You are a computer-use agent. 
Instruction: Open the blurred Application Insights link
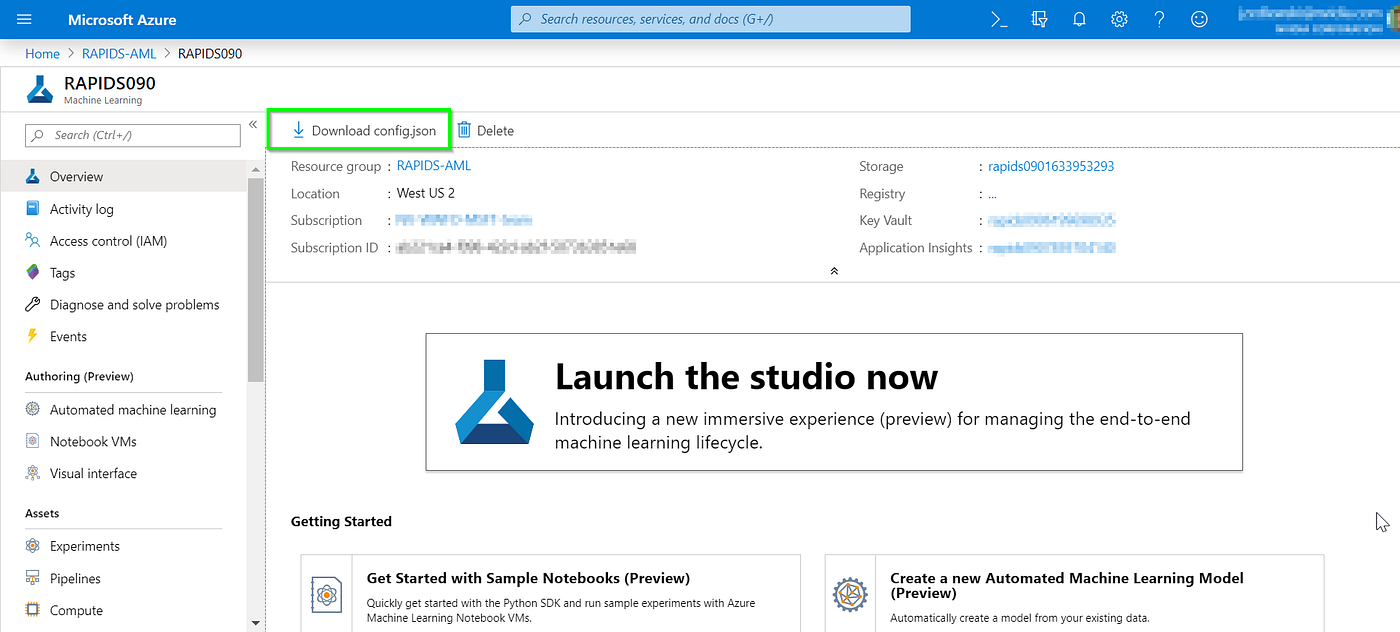[x=1051, y=247]
